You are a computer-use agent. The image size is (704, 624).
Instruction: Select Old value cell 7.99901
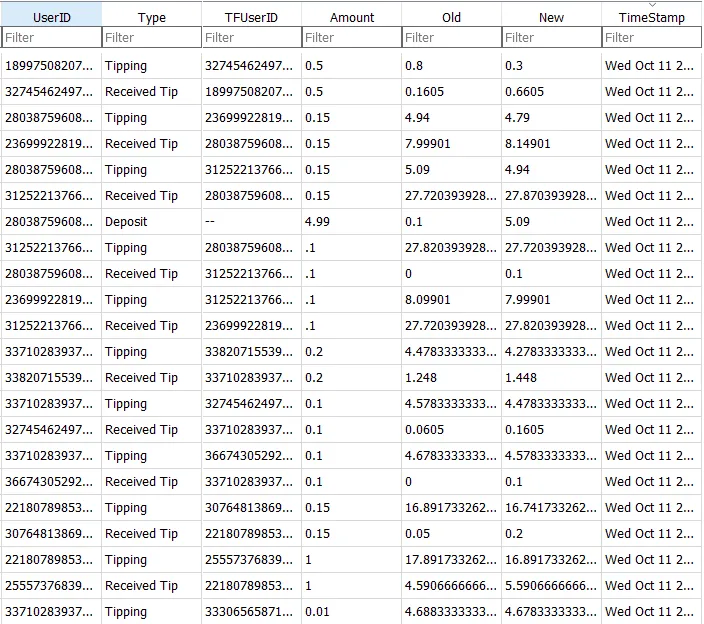[451, 144]
